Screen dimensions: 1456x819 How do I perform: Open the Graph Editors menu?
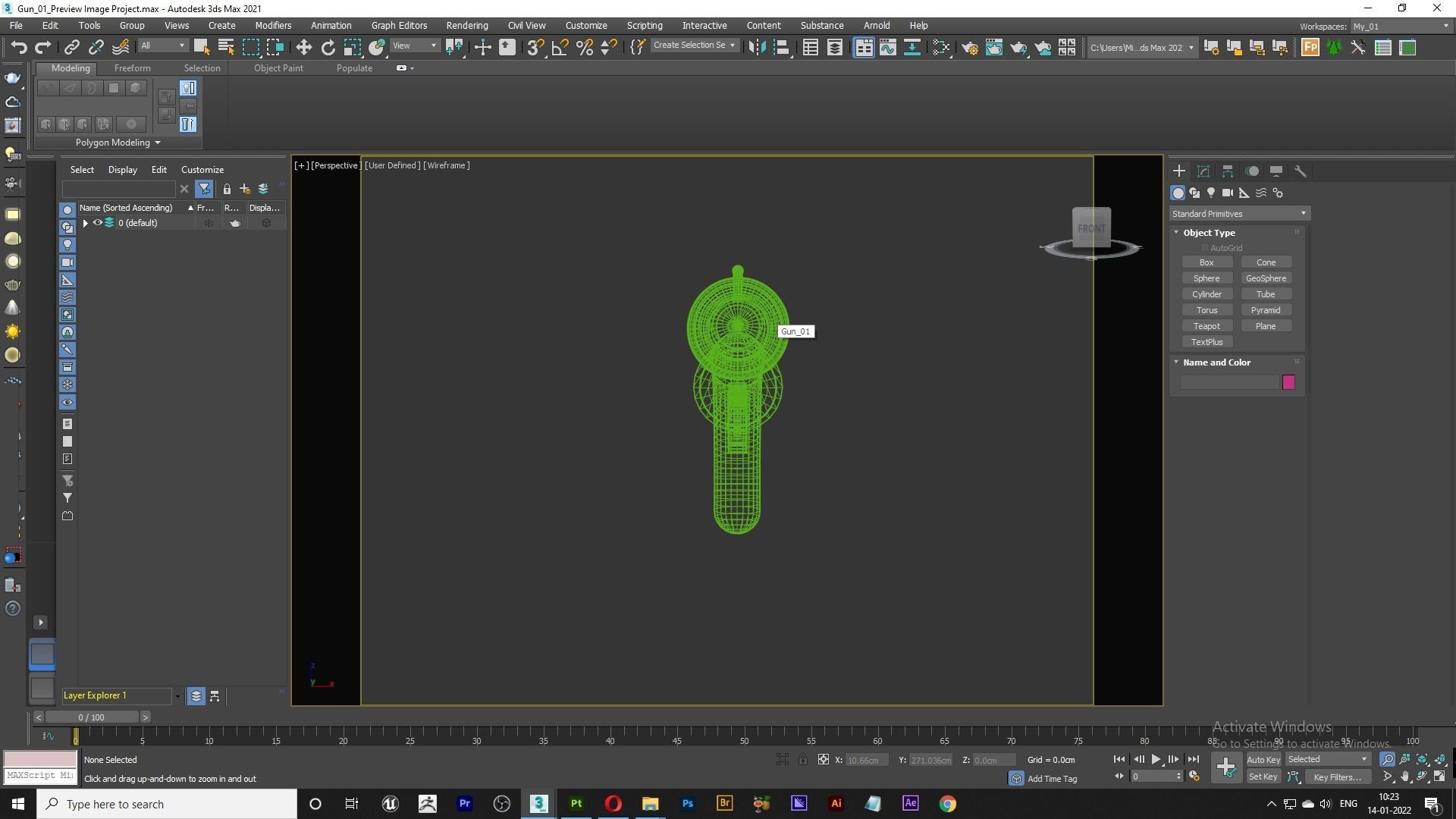coord(399,25)
